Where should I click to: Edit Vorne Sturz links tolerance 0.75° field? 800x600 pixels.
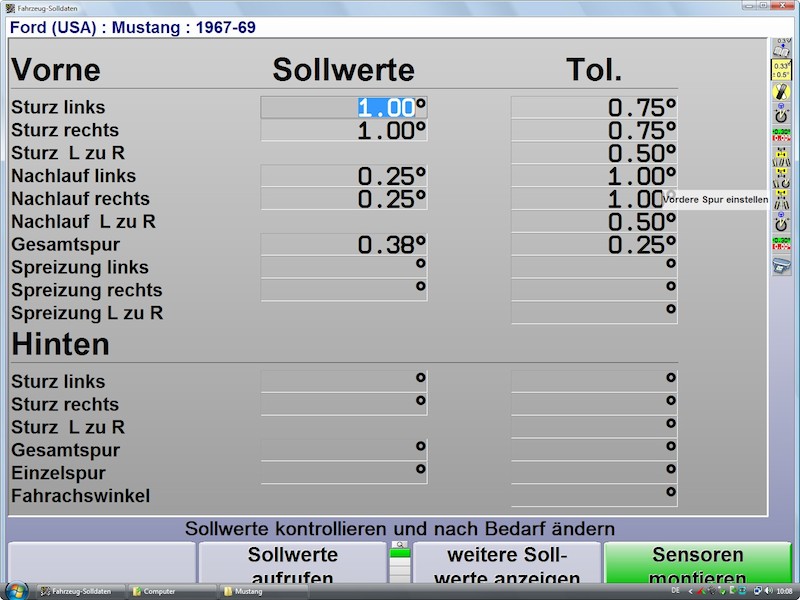click(594, 107)
